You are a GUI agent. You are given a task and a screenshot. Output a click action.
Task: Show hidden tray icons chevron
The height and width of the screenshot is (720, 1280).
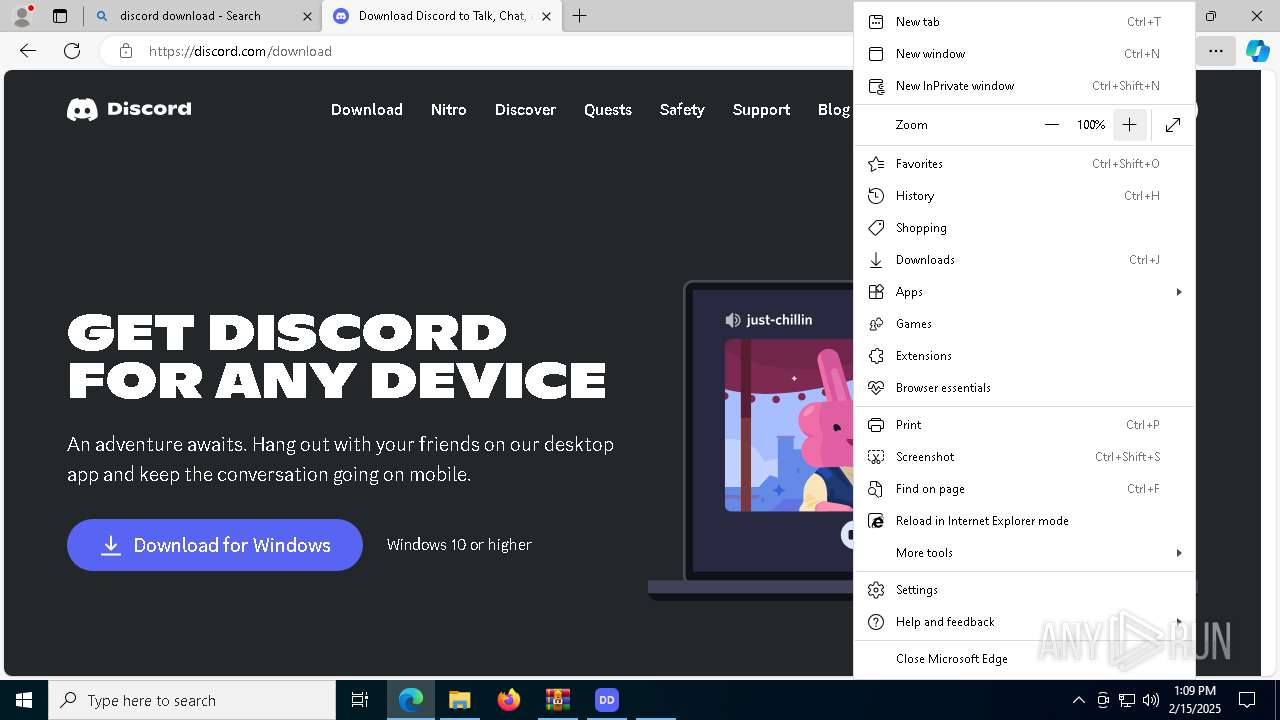coord(1078,700)
